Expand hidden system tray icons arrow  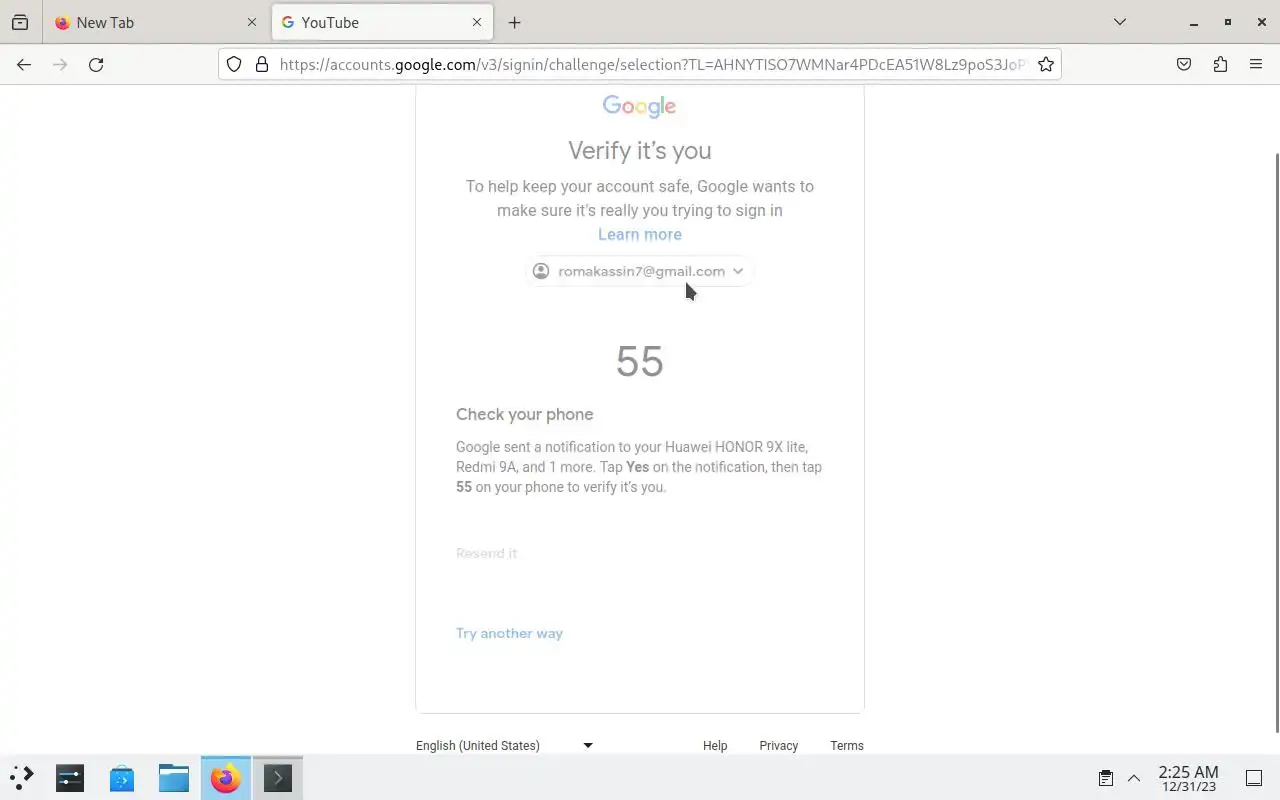(x=1134, y=778)
